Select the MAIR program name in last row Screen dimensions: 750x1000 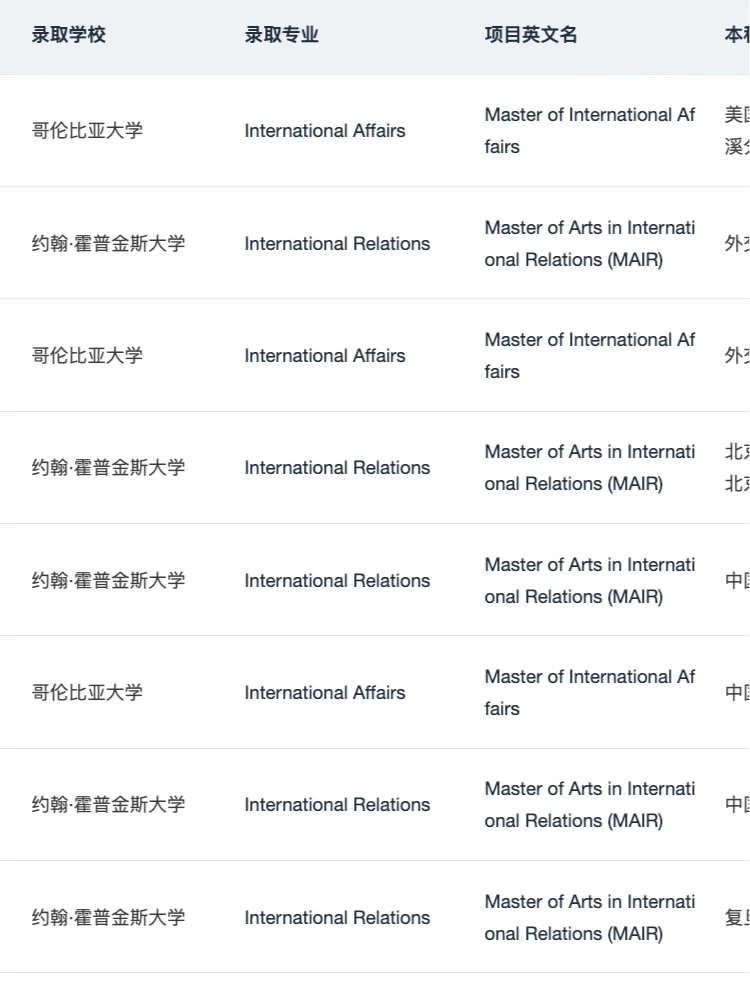click(589, 917)
